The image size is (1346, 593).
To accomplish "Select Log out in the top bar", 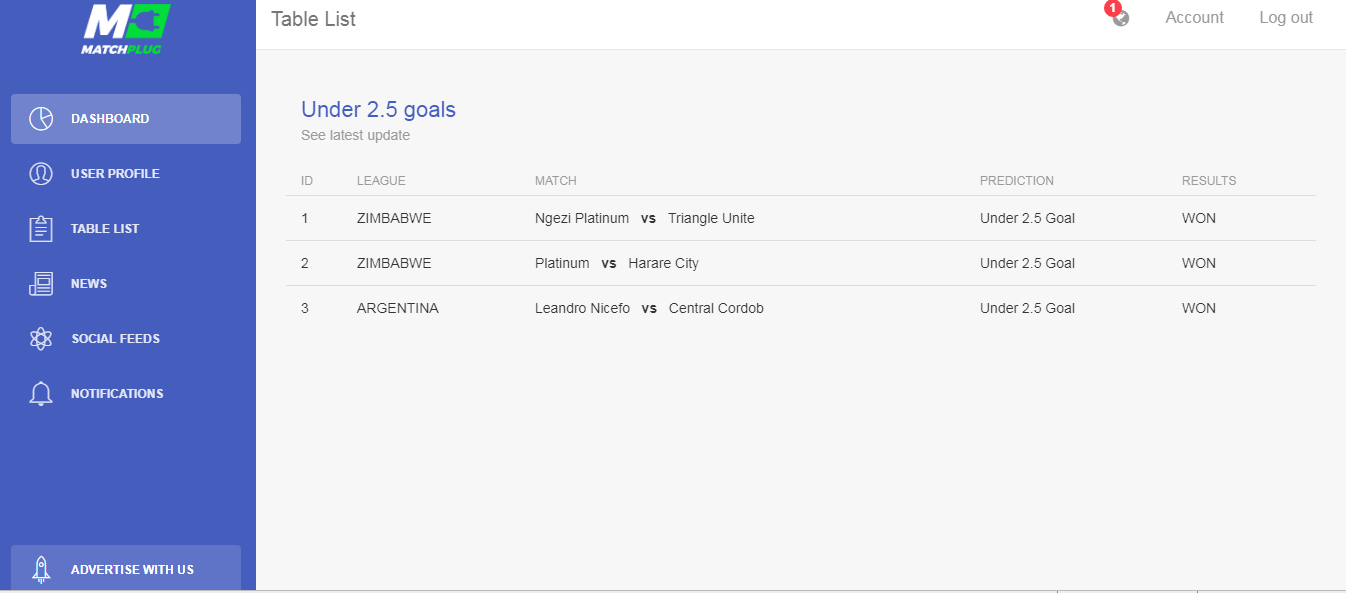I will point(1286,18).
